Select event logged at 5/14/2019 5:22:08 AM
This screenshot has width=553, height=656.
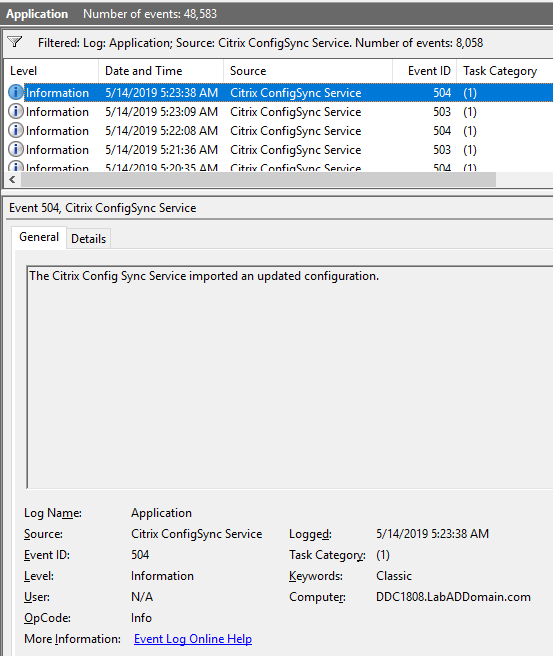tap(278, 131)
